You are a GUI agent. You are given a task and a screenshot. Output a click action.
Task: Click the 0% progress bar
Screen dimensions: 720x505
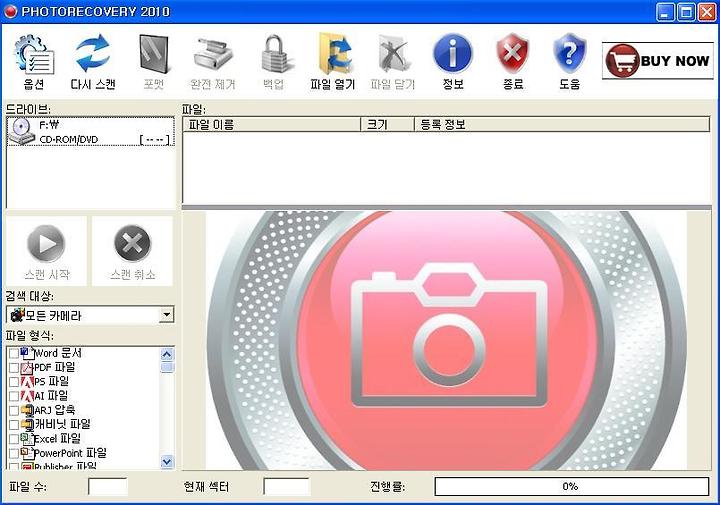point(572,486)
